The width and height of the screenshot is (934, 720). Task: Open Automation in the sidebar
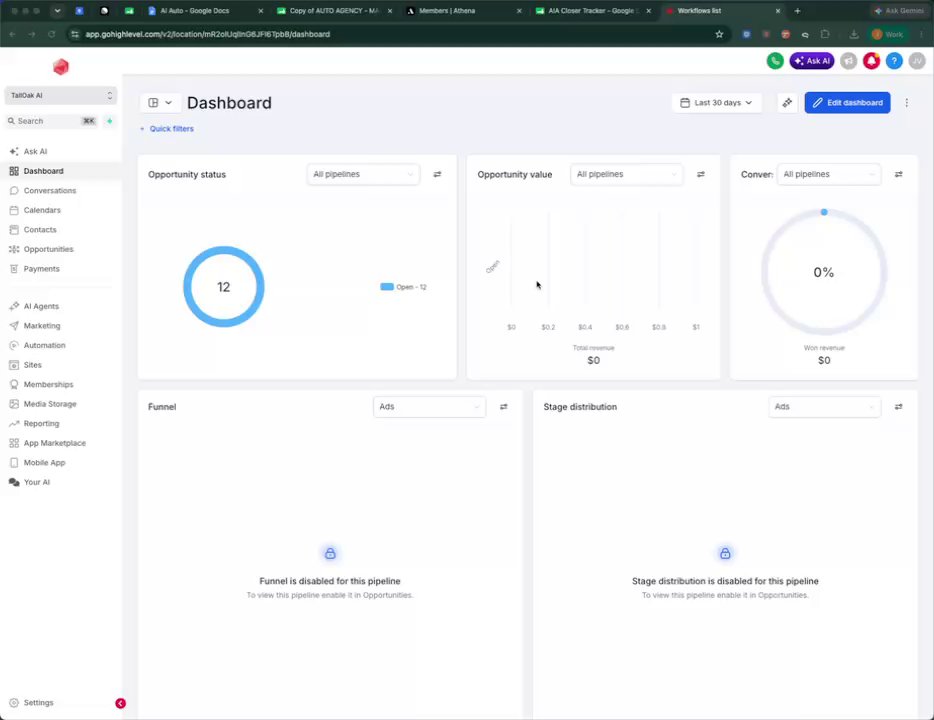(x=60, y=345)
